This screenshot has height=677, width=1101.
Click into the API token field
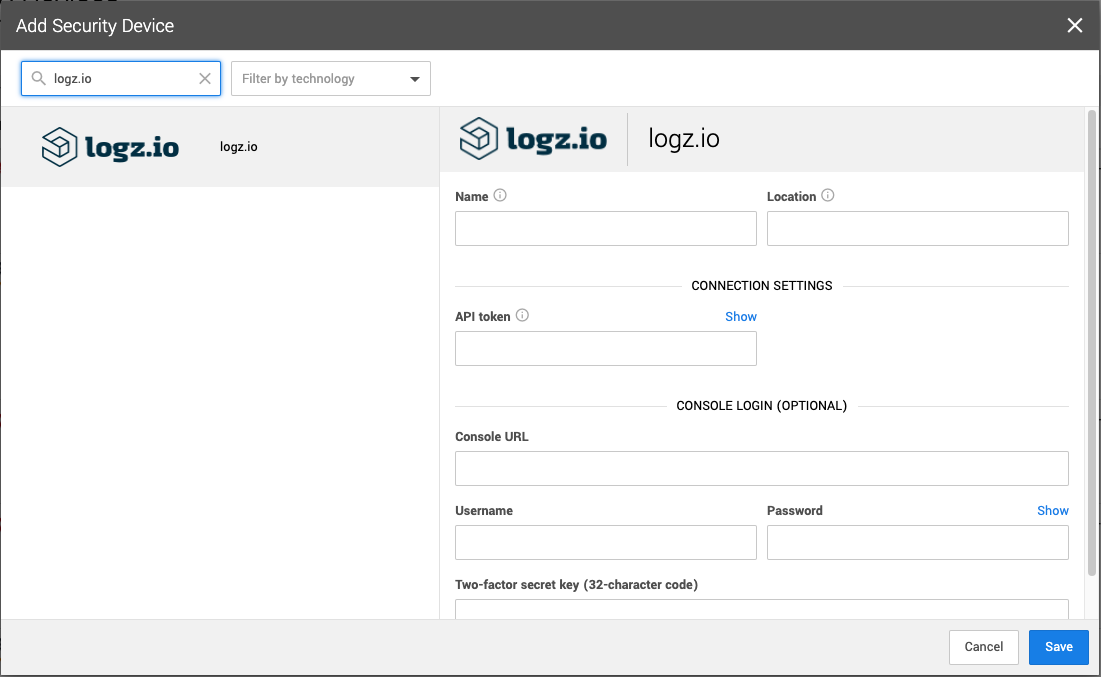pos(605,348)
